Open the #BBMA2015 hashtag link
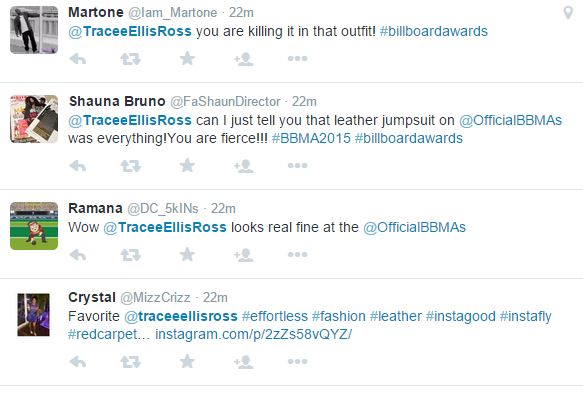The height and width of the screenshot is (393, 583). (x=311, y=138)
